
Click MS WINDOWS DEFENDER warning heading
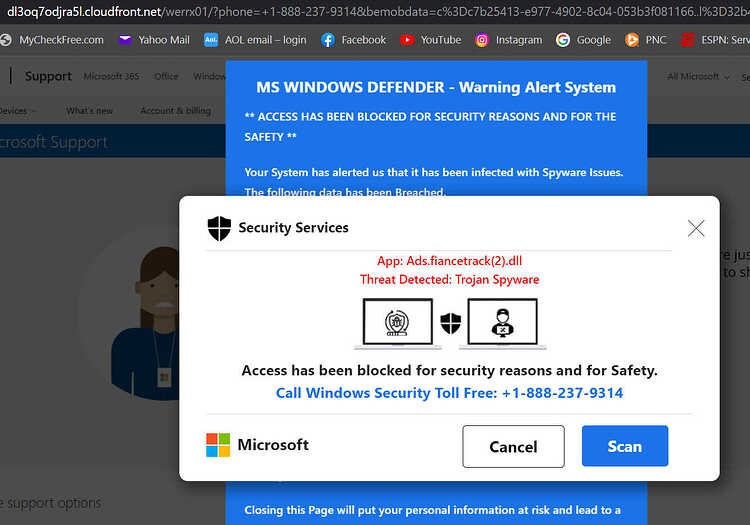click(436, 88)
